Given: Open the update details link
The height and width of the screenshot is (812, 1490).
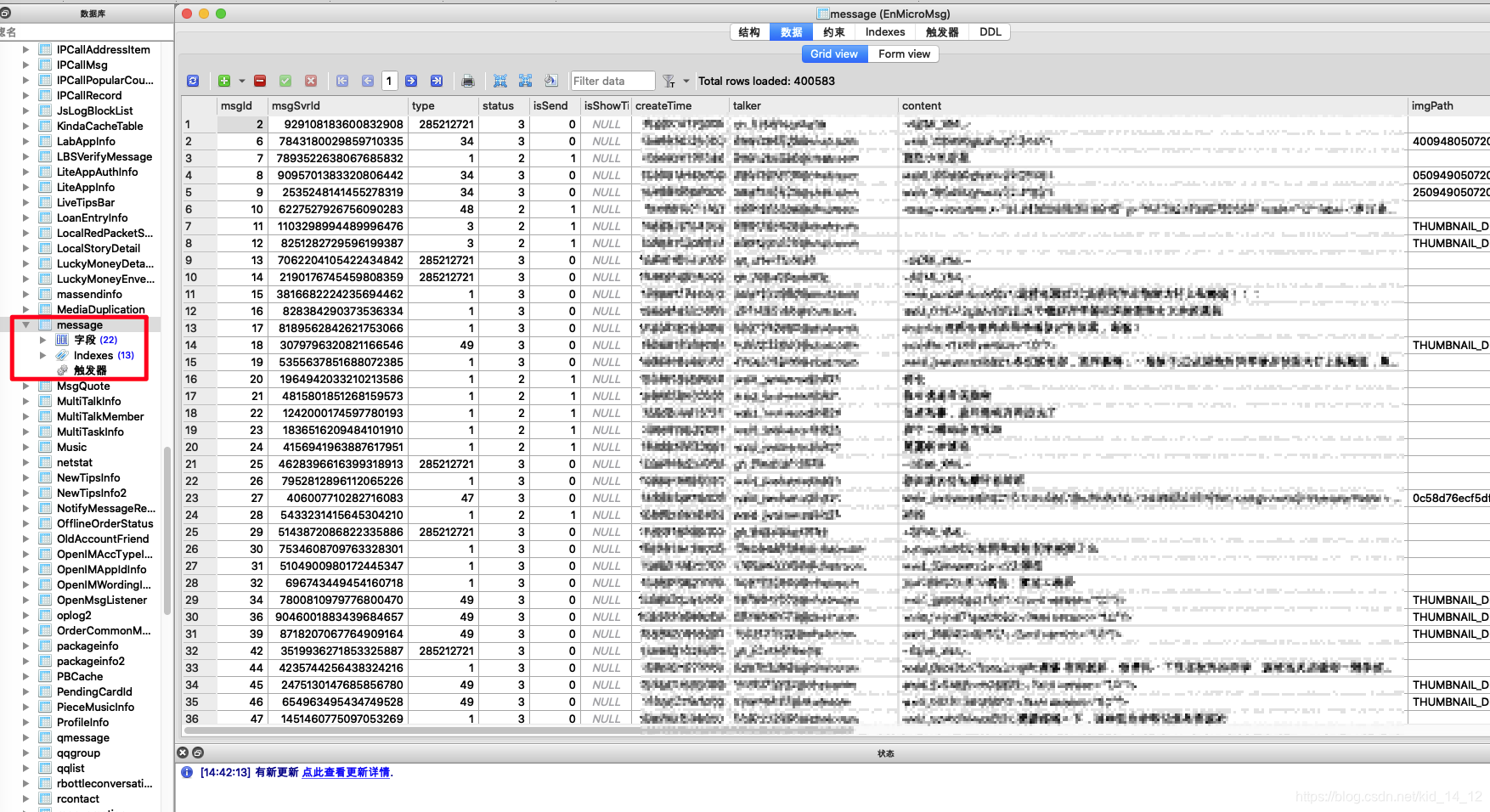Looking at the screenshot, I should coord(346,772).
